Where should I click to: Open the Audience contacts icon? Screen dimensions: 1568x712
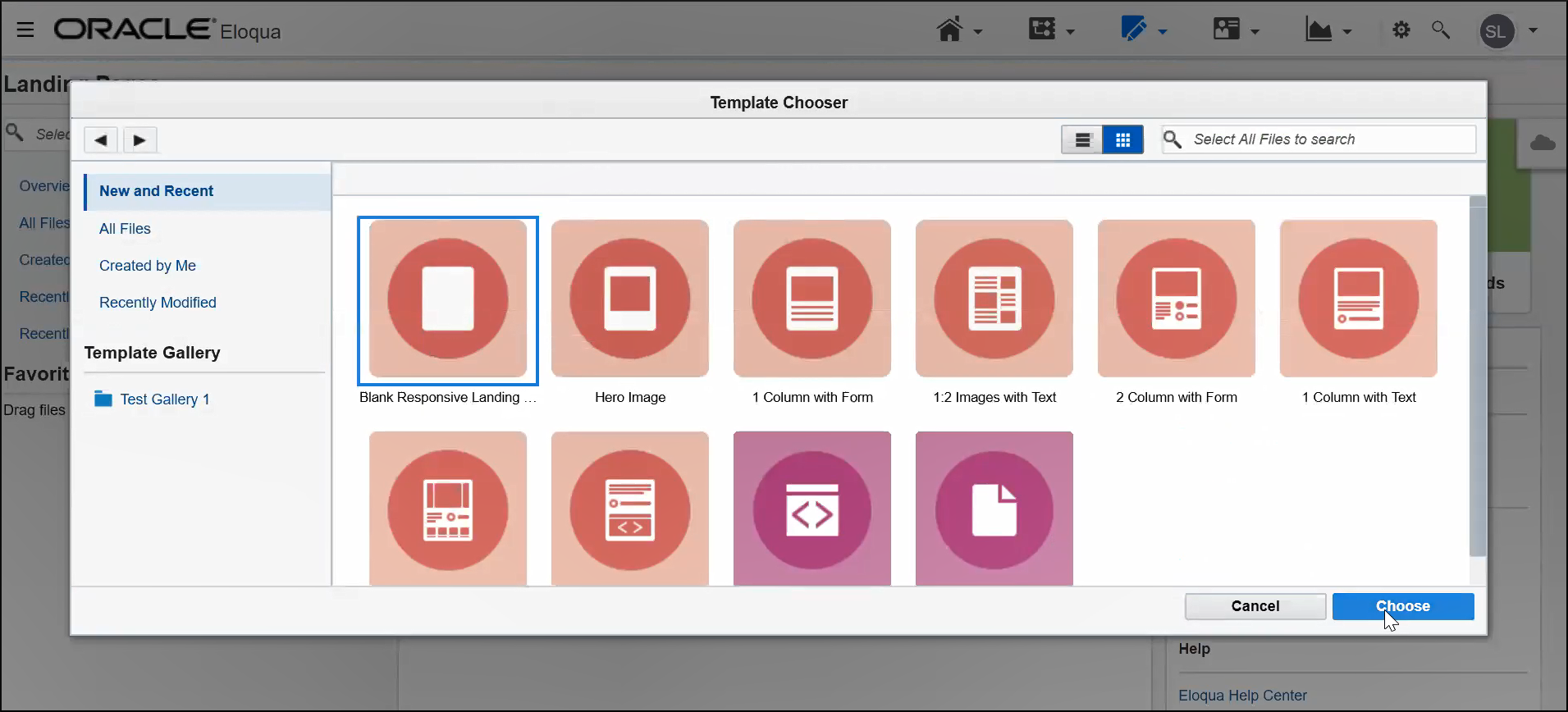(x=1227, y=30)
